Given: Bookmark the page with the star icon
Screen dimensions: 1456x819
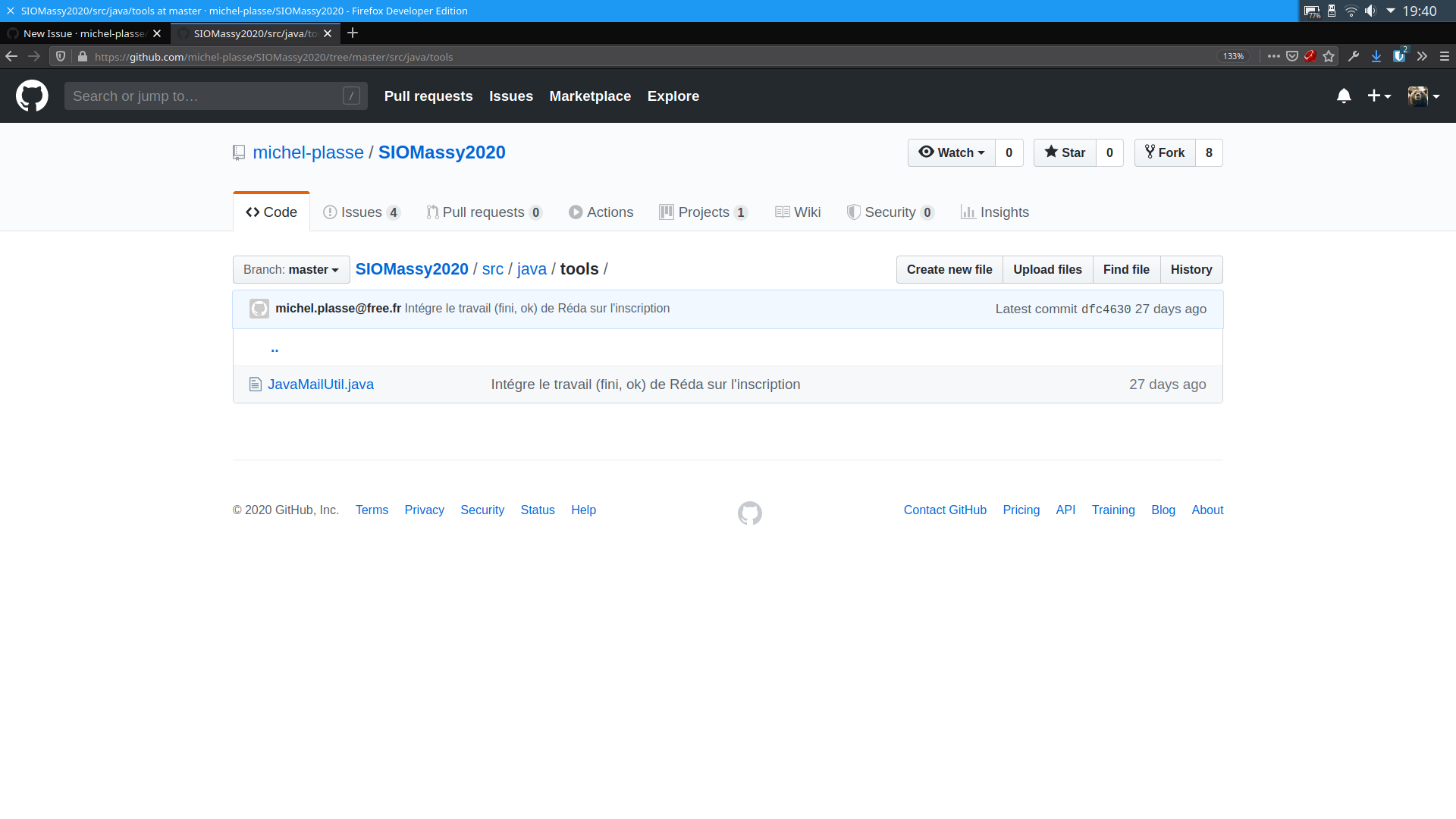Looking at the screenshot, I should (x=1329, y=56).
